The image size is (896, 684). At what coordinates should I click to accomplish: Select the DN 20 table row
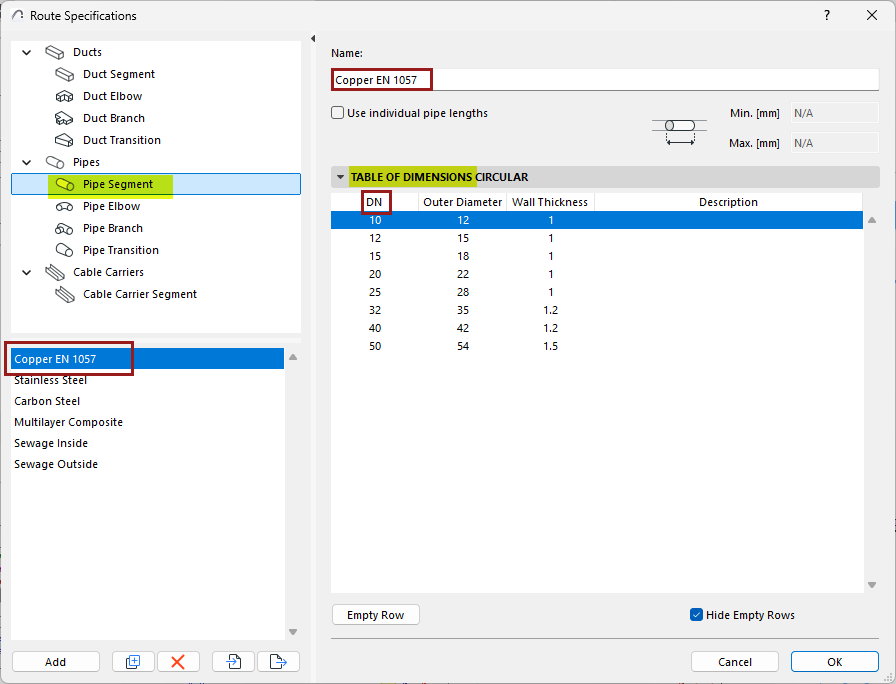tap(597, 274)
